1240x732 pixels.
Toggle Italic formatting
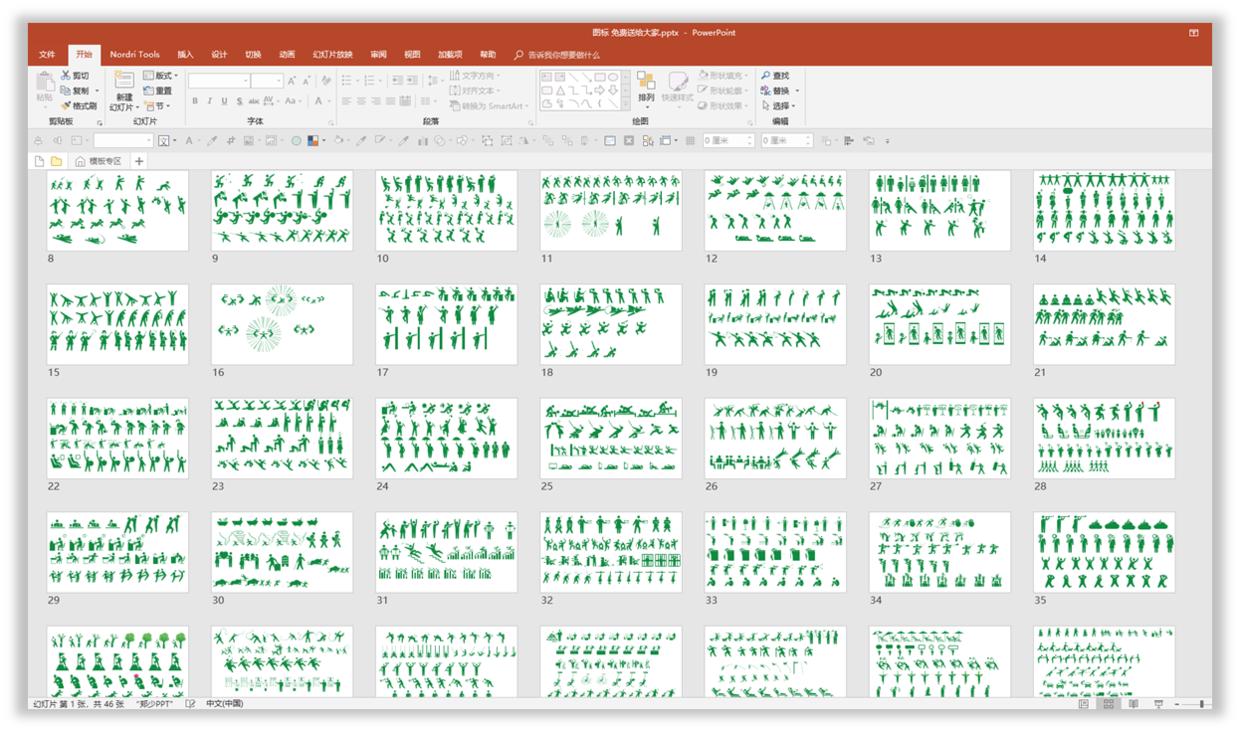210,101
